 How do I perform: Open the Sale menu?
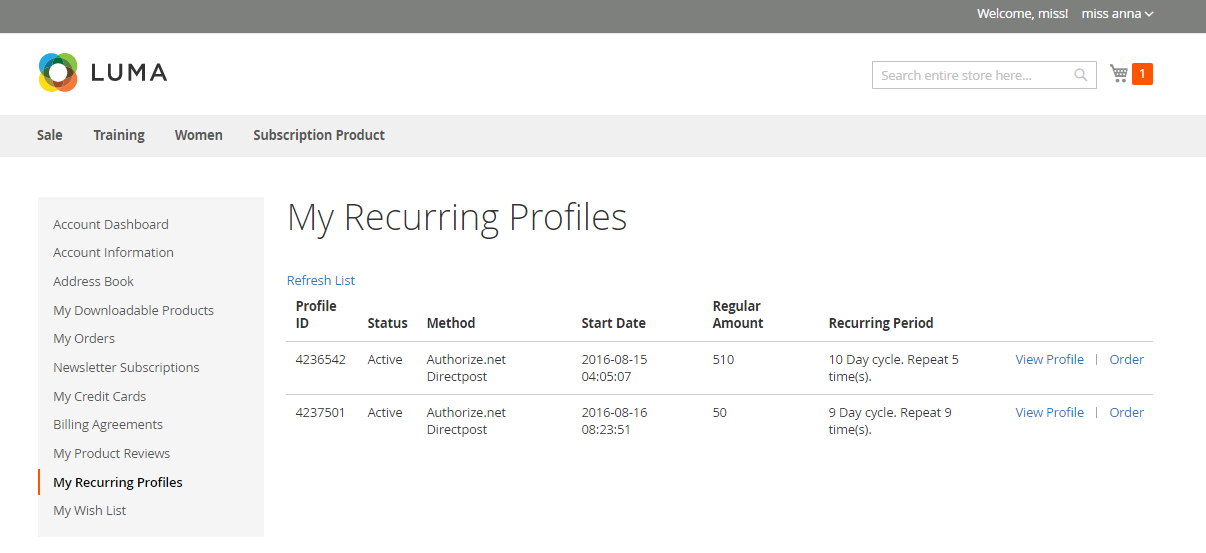(x=50, y=135)
